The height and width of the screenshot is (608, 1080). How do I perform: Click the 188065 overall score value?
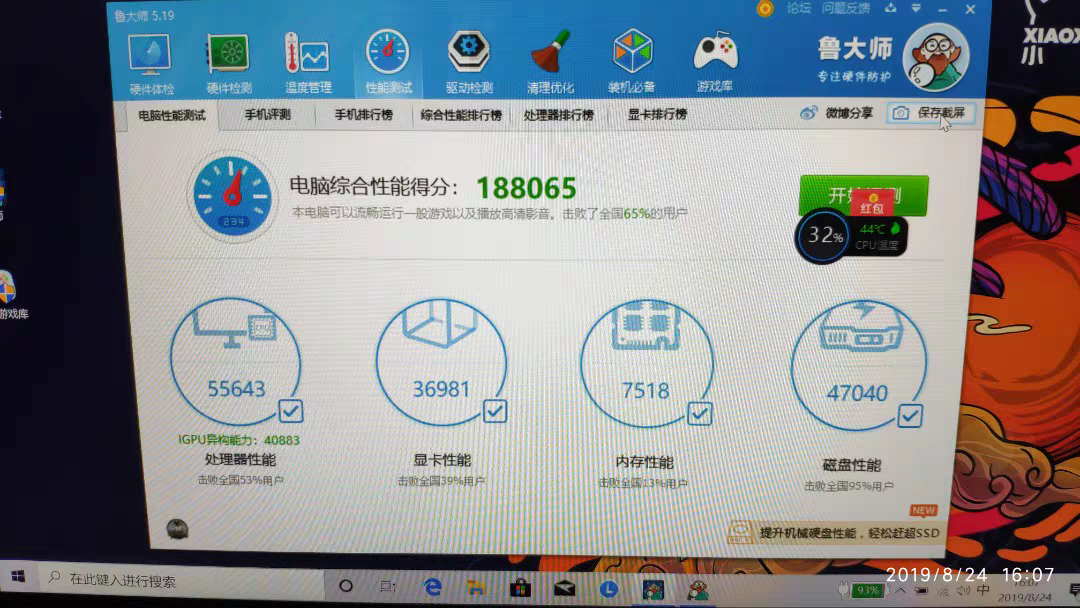pos(526,188)
